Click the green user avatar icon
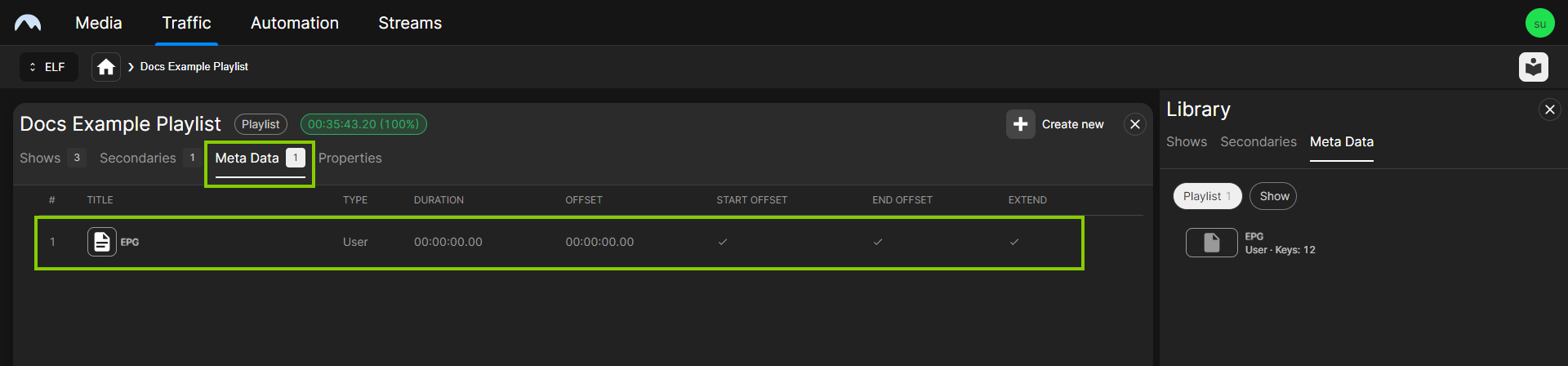Screen dimensions: 1568x366 [x=1539, y=23]
